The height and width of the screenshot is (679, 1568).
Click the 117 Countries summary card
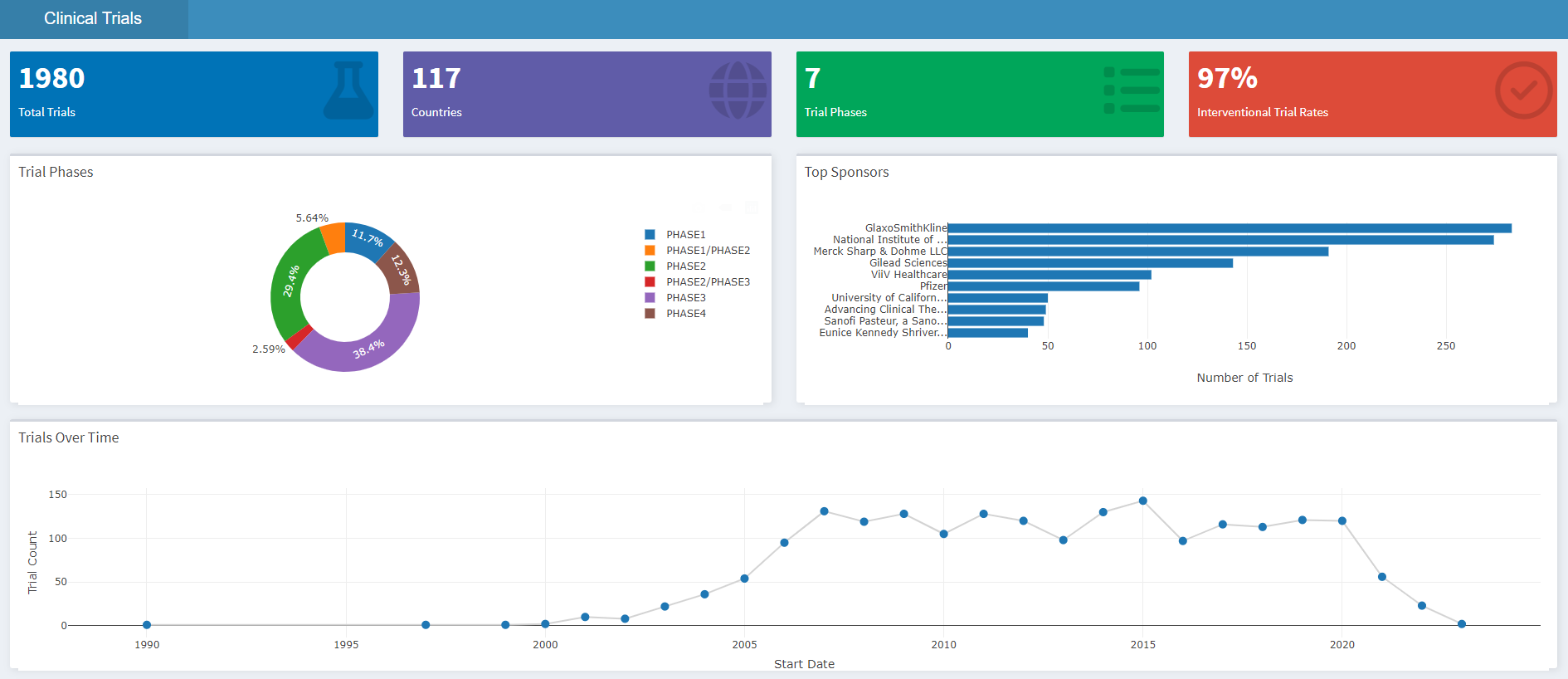pos(587,95)
